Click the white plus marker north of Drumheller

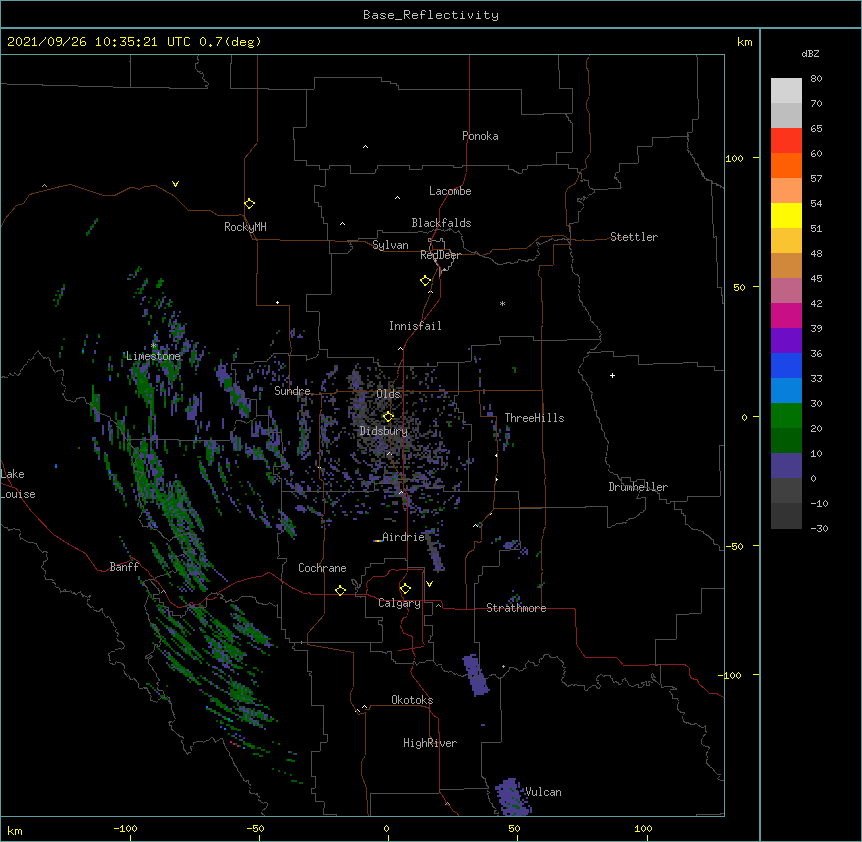(x=612, y=375)
